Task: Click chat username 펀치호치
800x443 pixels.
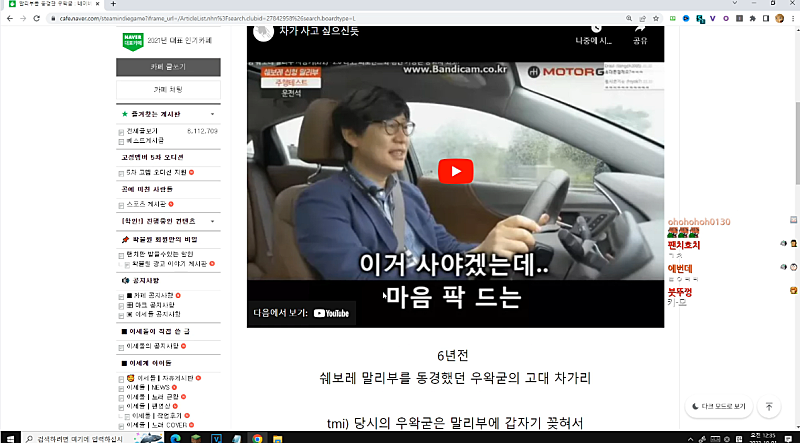Action: tap(684, 245)
